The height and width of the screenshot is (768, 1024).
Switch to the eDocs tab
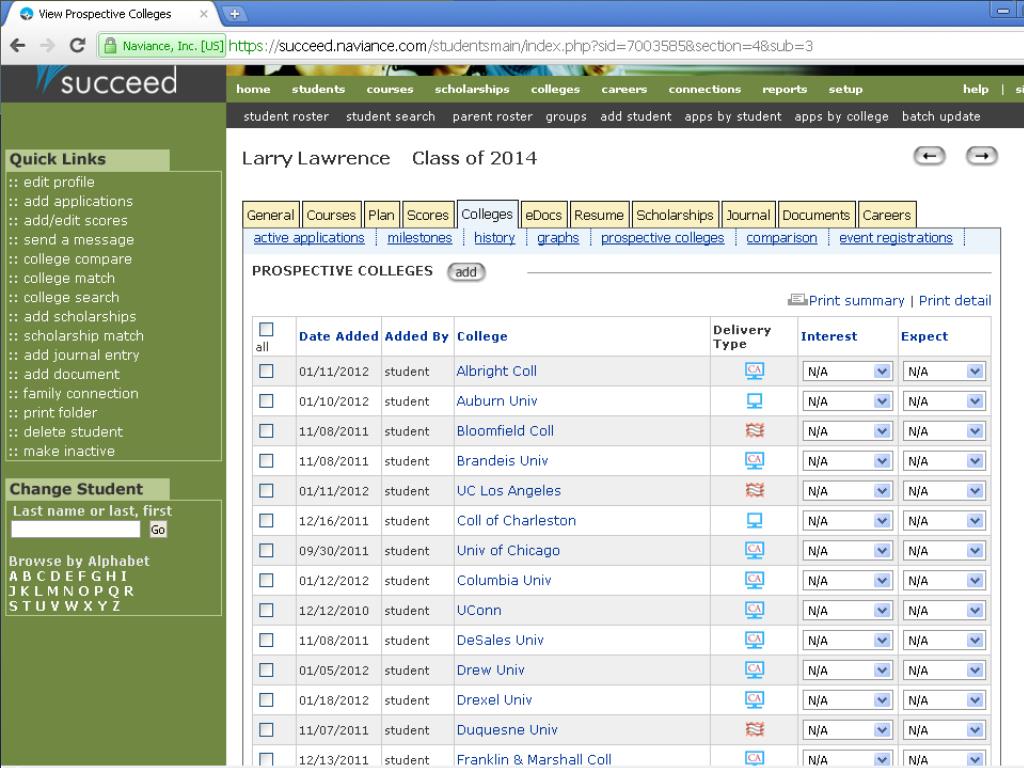click(543, 215)
